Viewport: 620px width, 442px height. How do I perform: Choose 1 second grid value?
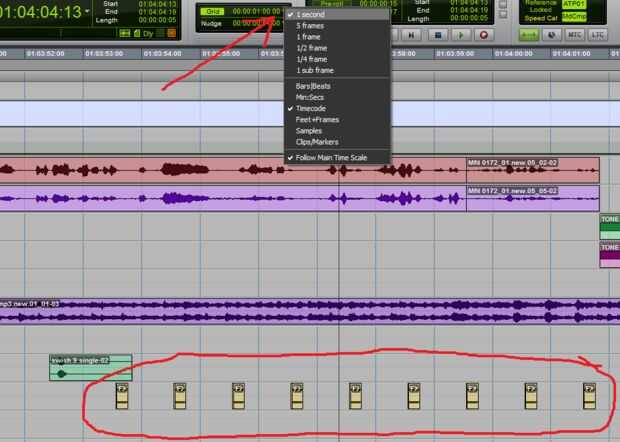tap(338, 15)
